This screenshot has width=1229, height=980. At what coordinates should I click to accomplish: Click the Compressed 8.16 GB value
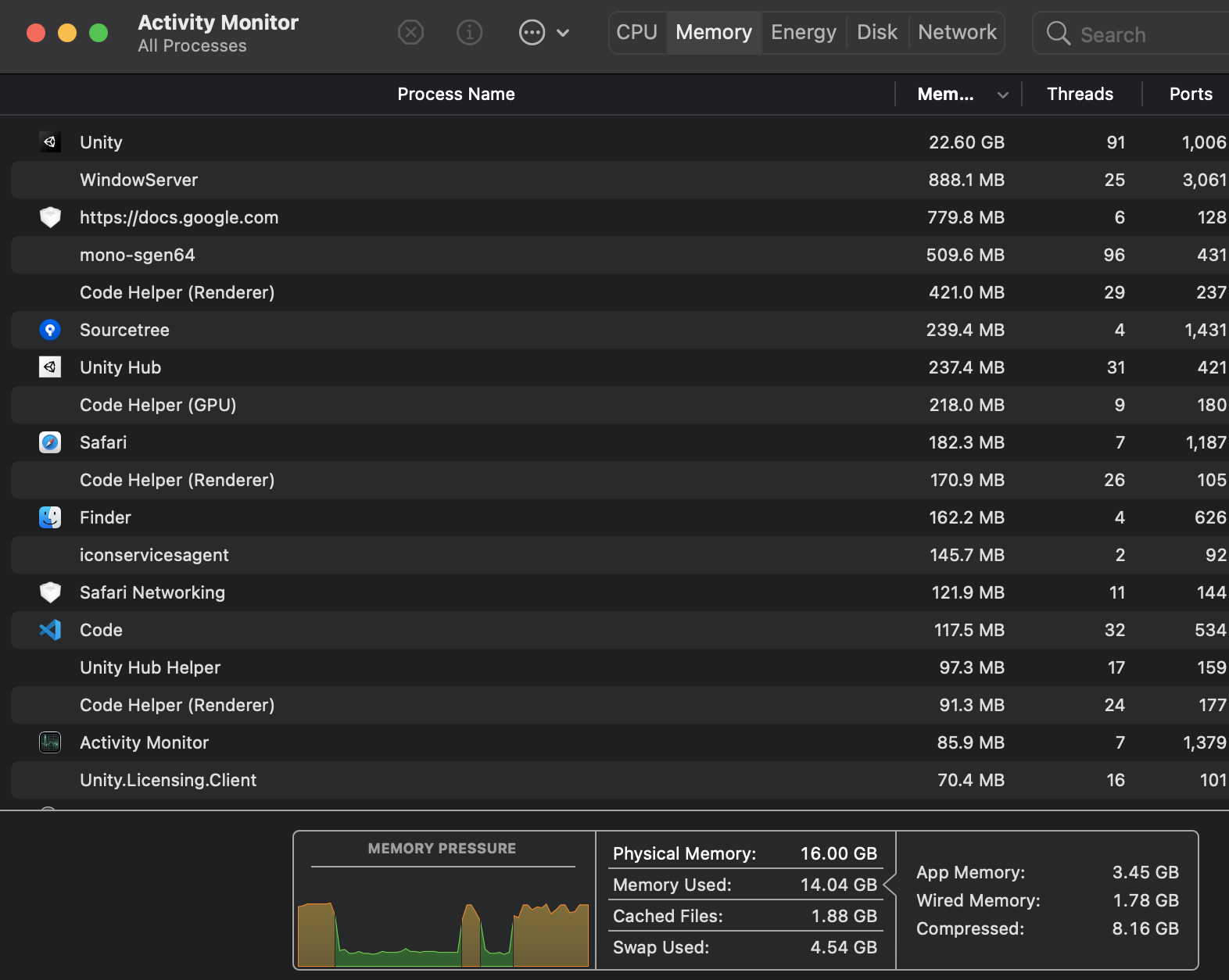(x=1145, y=928)
